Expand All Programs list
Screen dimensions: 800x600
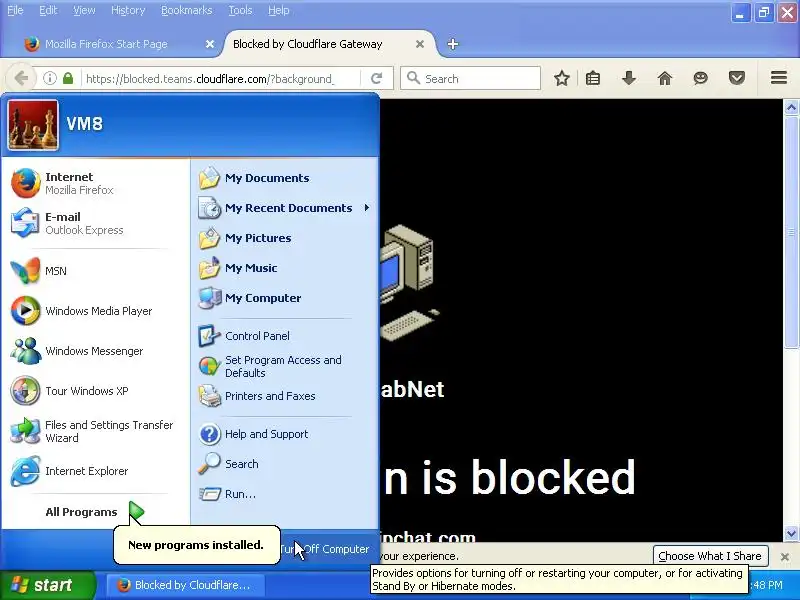point(94,512)
